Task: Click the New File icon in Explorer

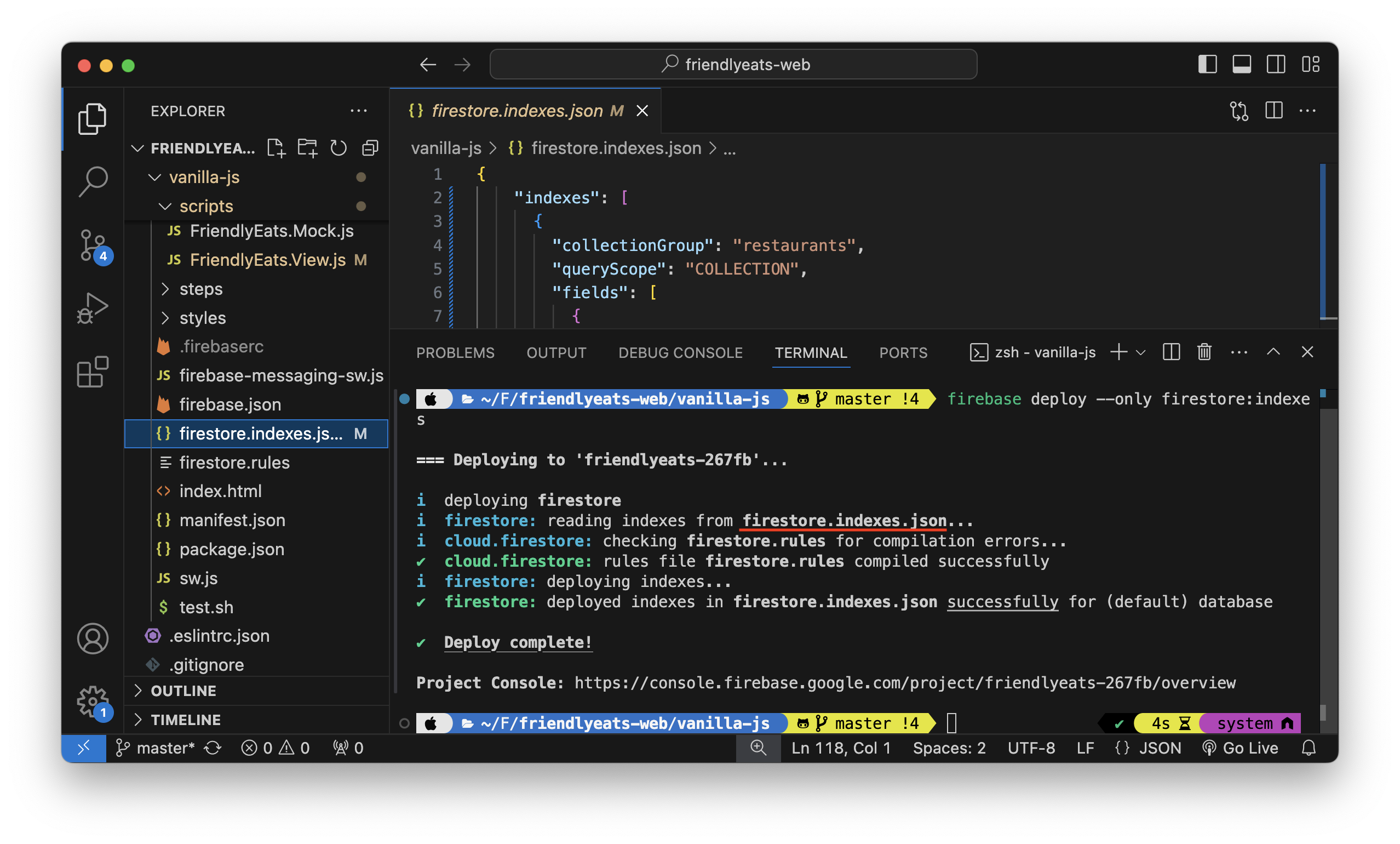Action: (276, 149)
